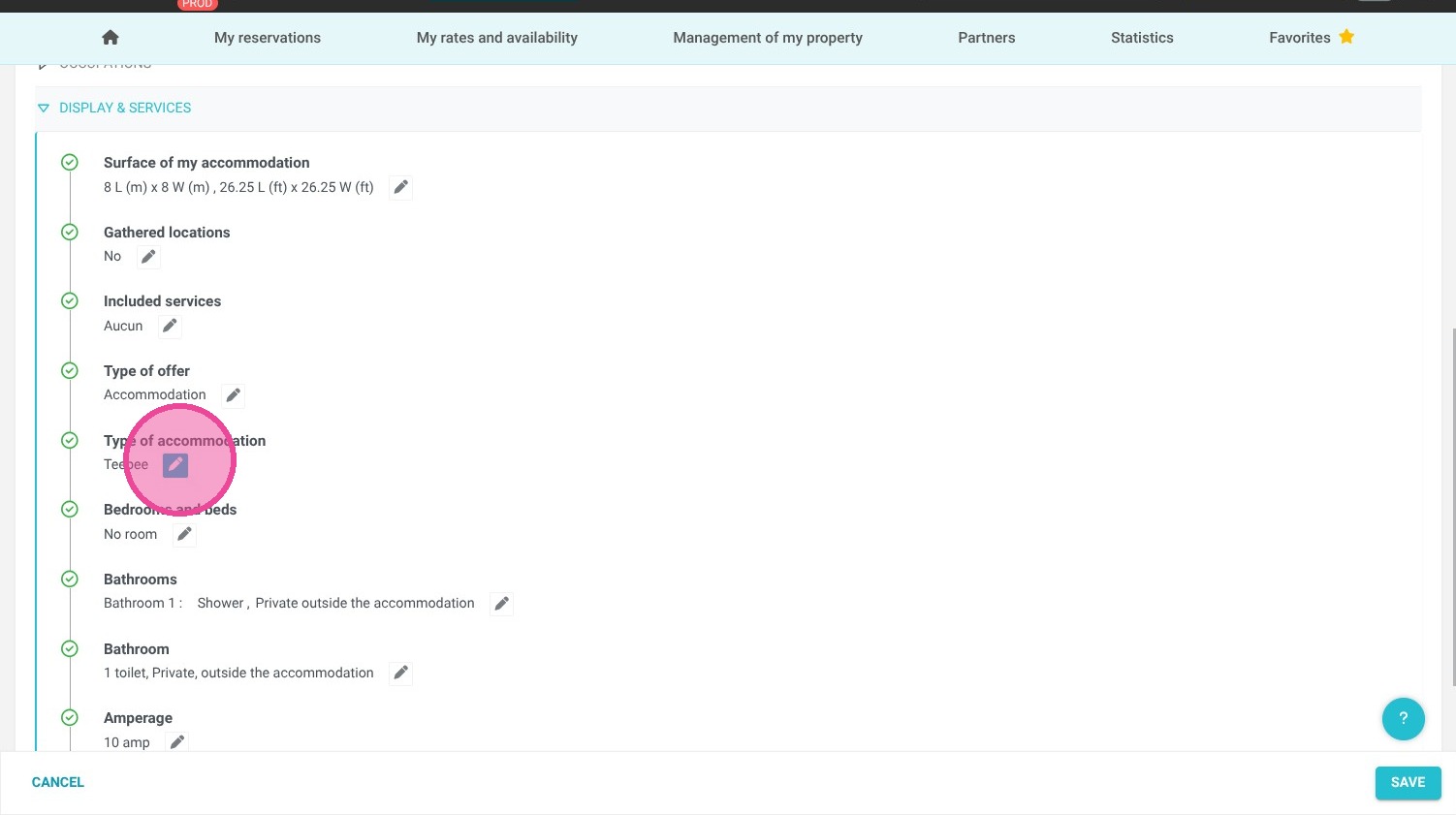Screen dimensions: 1456x815
Task: Click the No room value
Action: pyautogui.click(x=130, y=534)
